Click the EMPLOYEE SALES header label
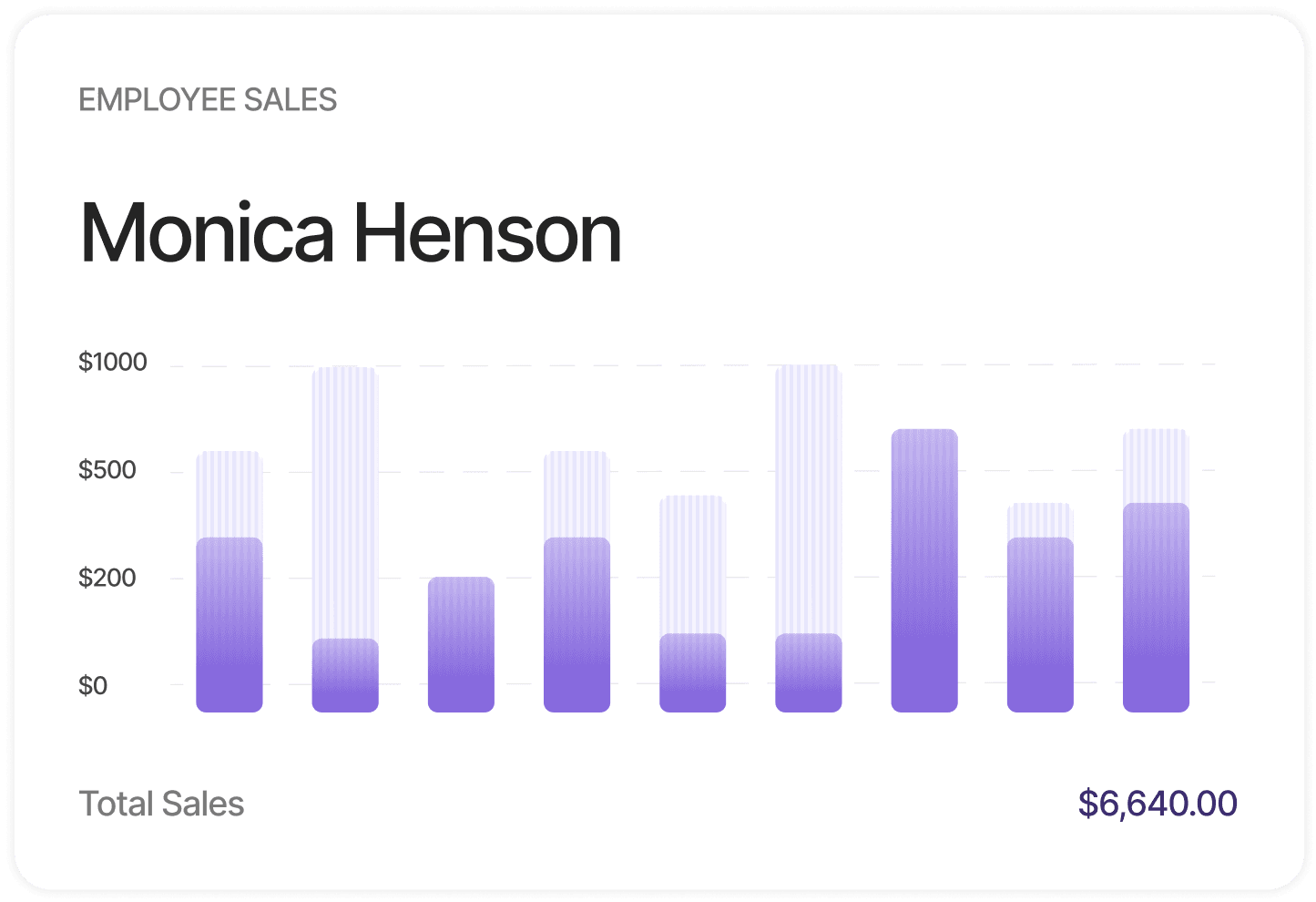1316x902 pixels. click(208, 99)
